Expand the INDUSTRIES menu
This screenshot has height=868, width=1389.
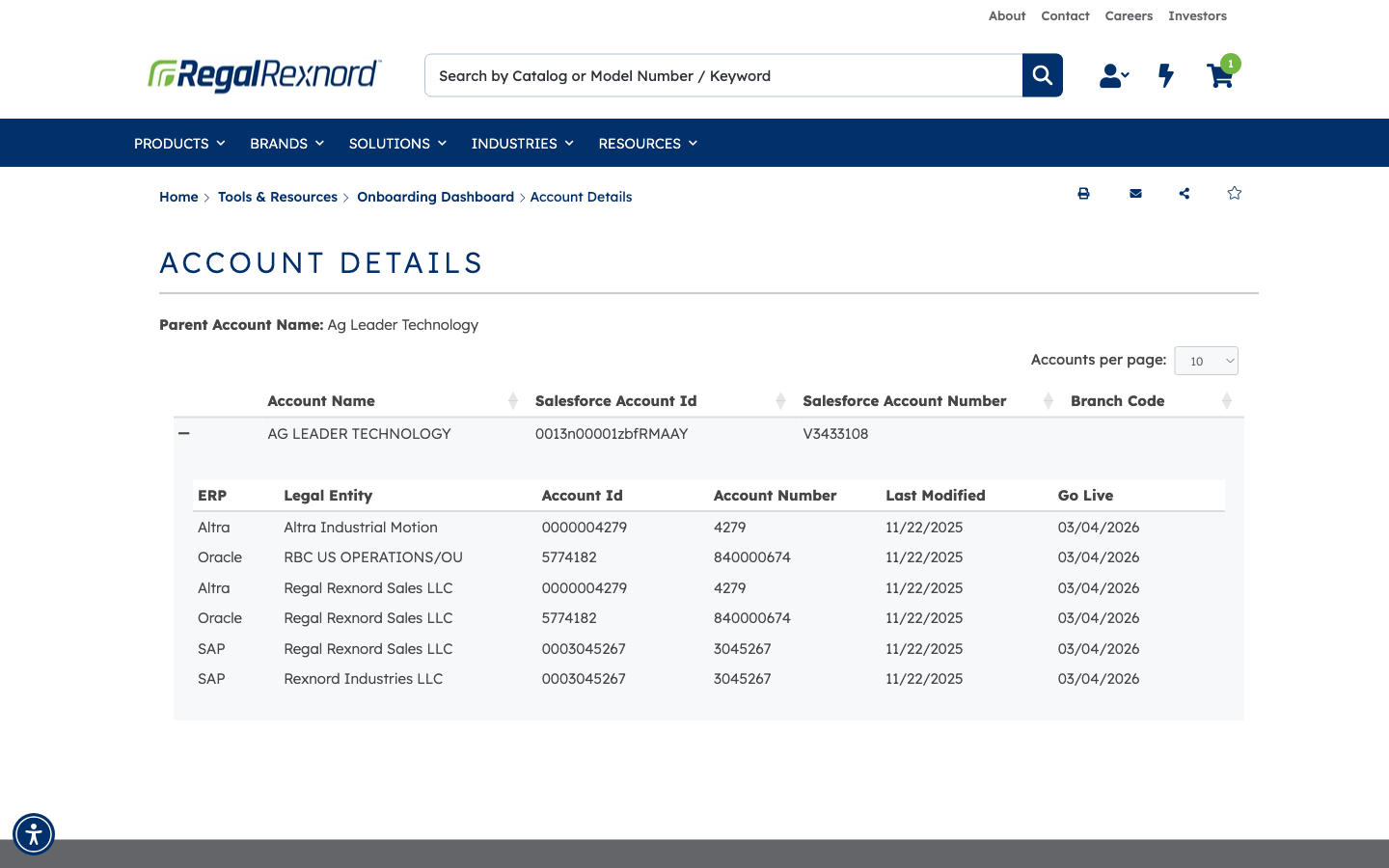522,143
